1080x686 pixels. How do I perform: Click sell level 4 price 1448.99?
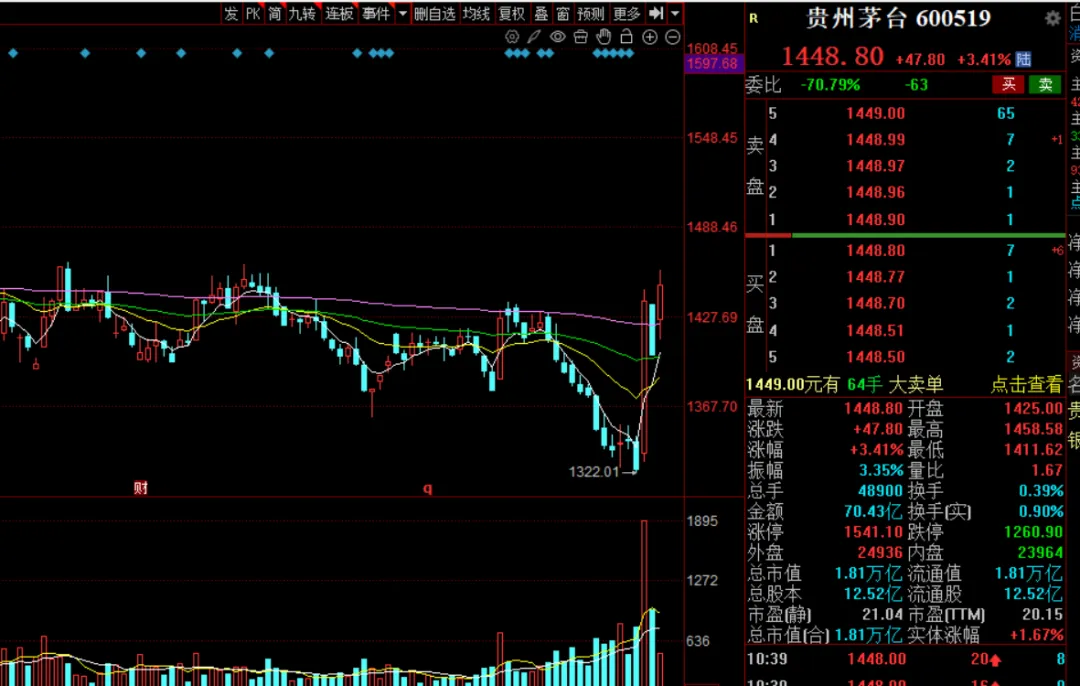(x=875, y=140)
